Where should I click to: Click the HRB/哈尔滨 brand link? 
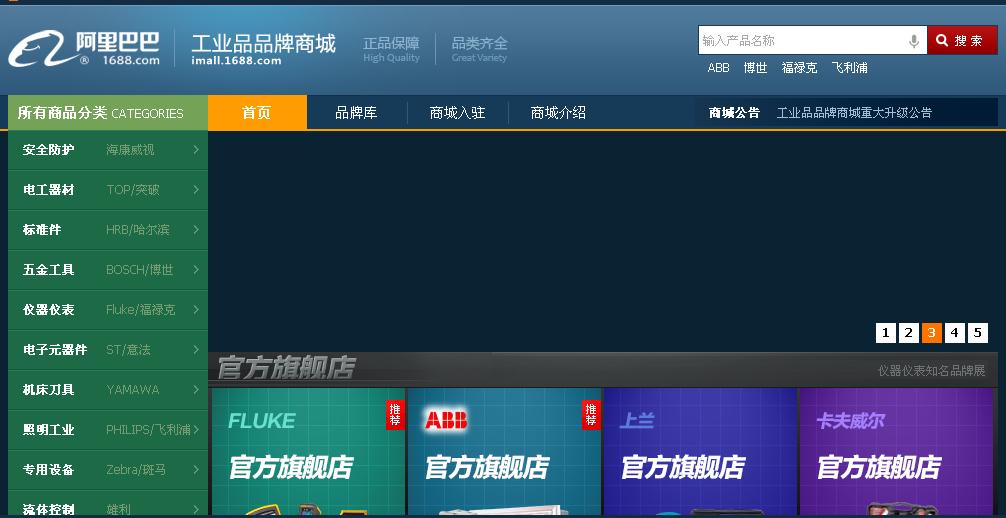138,230
